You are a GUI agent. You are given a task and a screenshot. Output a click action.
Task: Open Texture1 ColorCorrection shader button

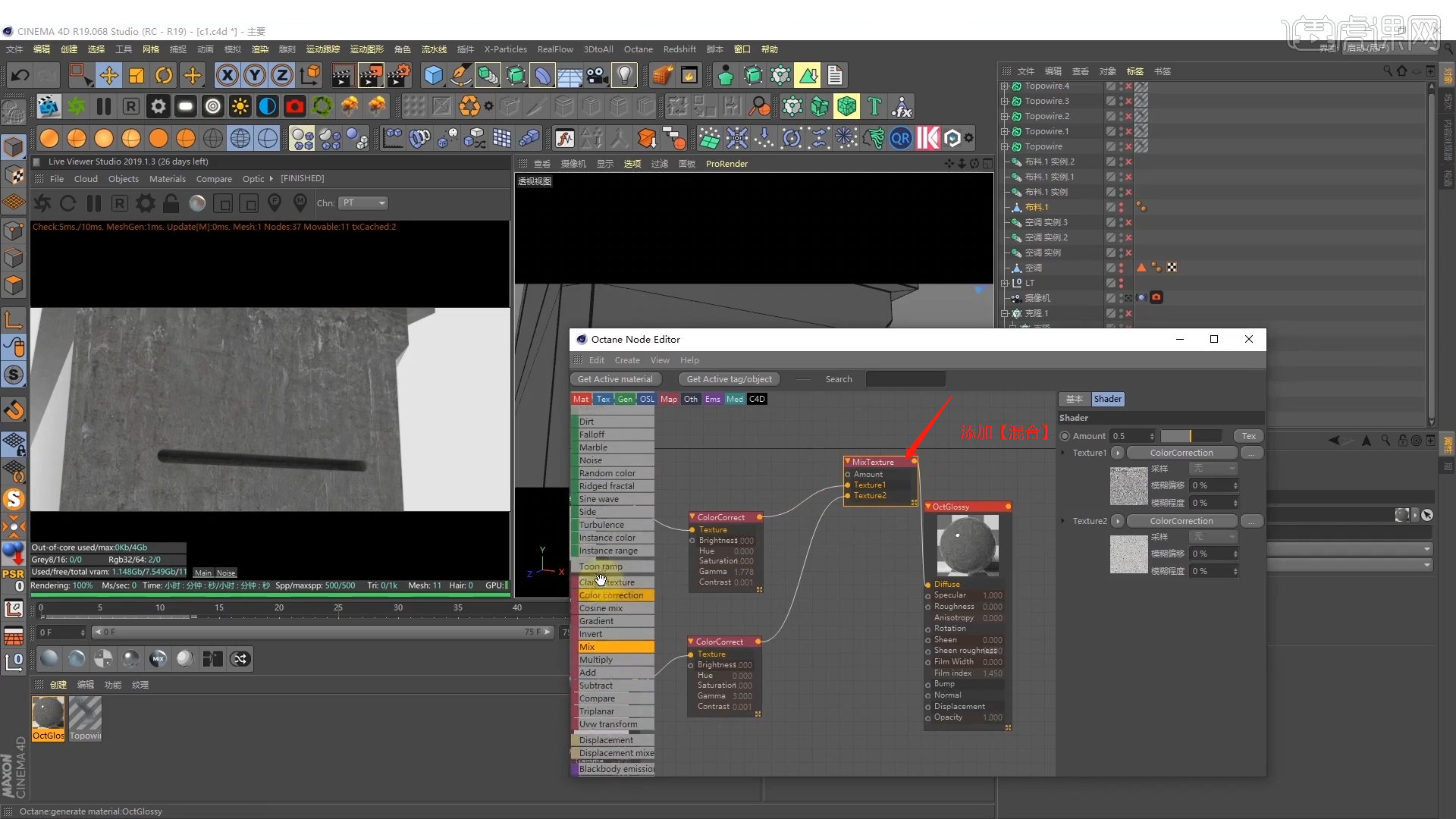tap(1181, 453)
